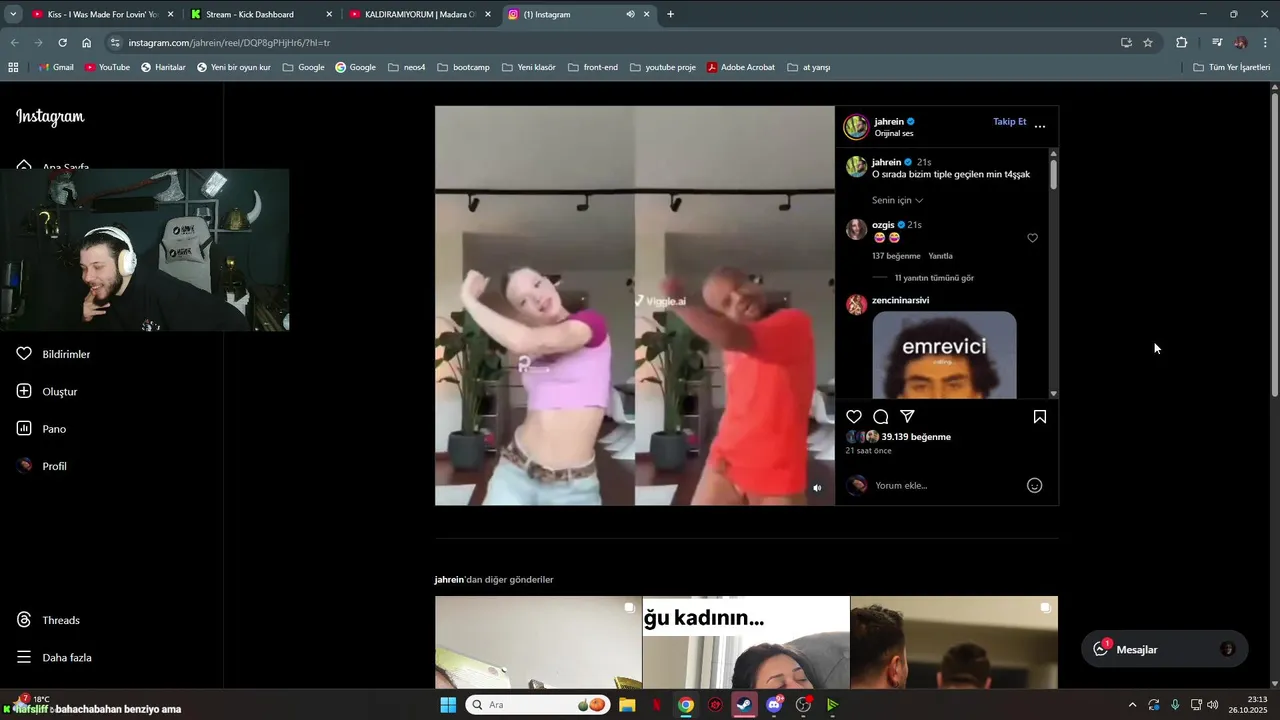Show hidden system tray icons
The image size is (1280, 720).
pyautogui.click(x=1132, y=705)
